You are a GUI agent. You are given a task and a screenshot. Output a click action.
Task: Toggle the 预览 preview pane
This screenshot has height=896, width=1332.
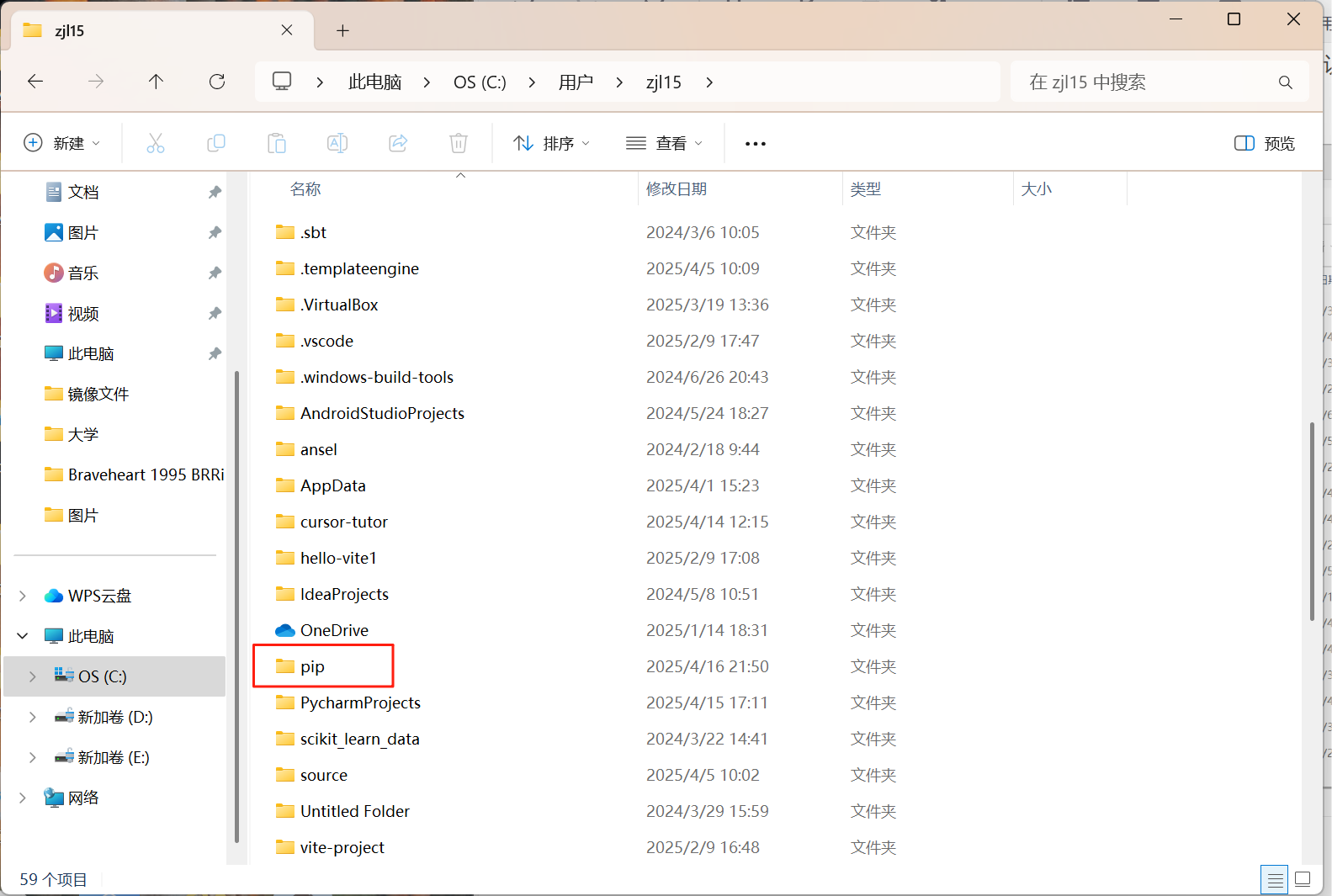click(x=1265, y=144)
